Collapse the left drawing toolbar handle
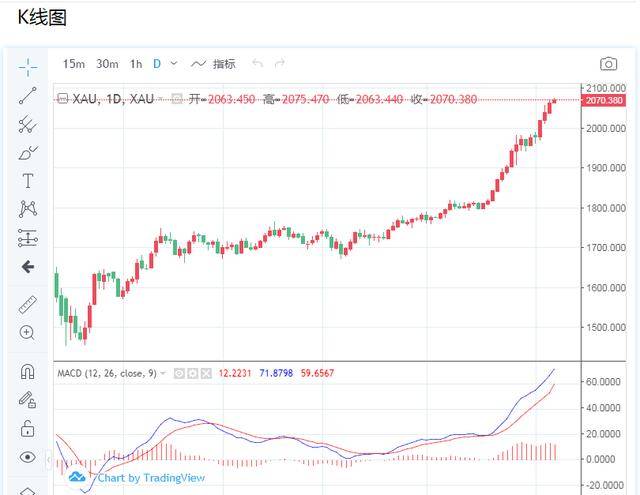Screen dimensions: 640x495 coord(49,460)
